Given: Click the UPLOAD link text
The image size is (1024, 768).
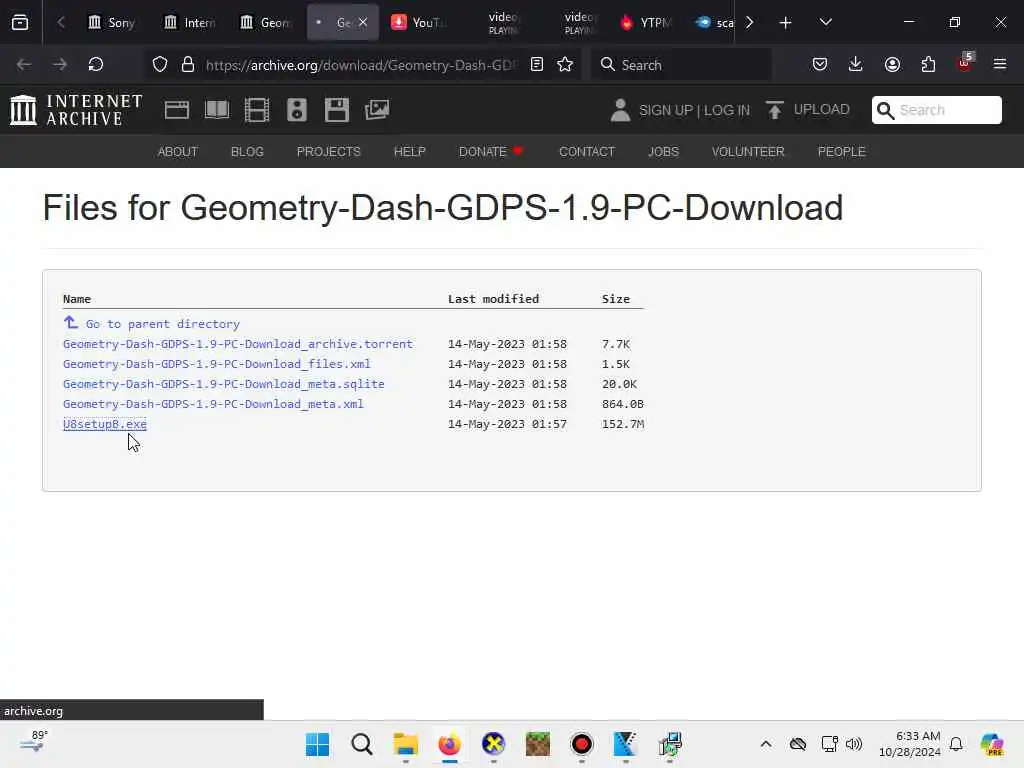Looking at the screenshot, I should pyautogui.click(x=822, y=109).
